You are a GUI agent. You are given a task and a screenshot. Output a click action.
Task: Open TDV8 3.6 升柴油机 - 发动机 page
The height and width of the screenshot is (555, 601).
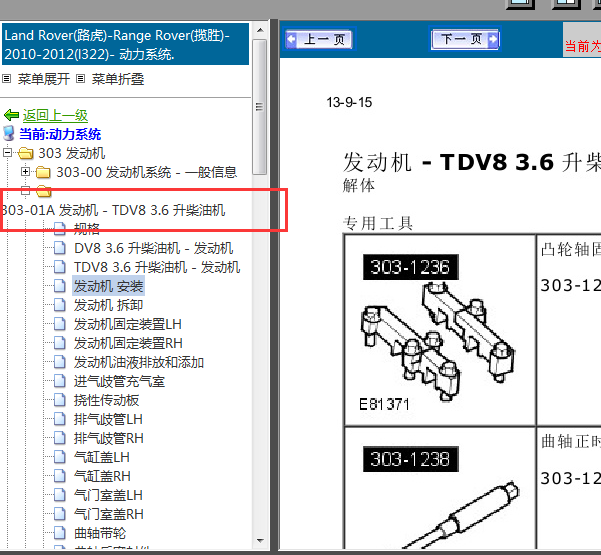click(x=157, y=267)
